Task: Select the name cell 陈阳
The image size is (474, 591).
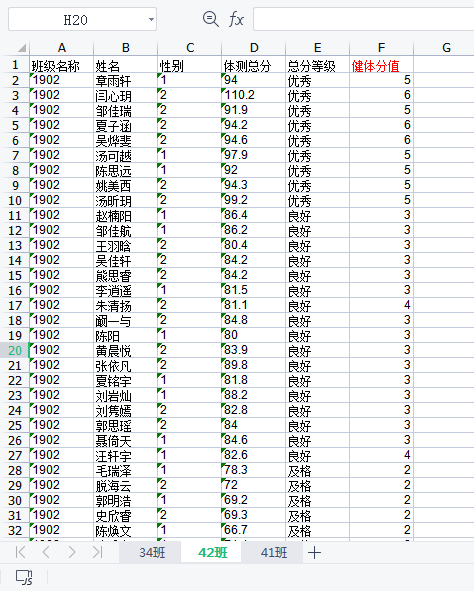Action: (125, 335)
